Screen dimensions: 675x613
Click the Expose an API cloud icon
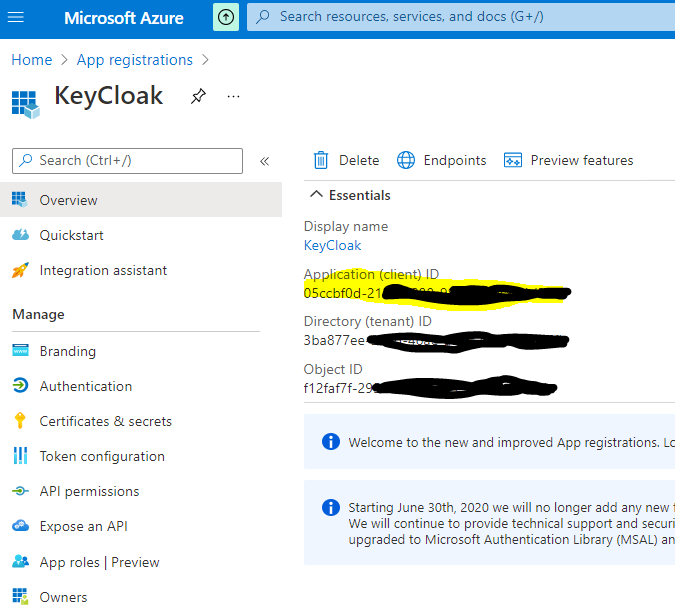point(20,526)
